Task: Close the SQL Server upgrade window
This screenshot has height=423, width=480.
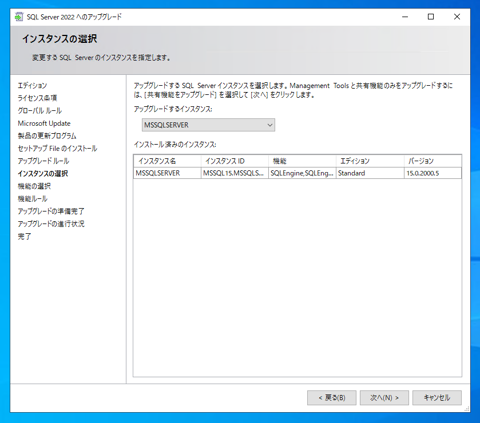Action: [x=457, y=17]
